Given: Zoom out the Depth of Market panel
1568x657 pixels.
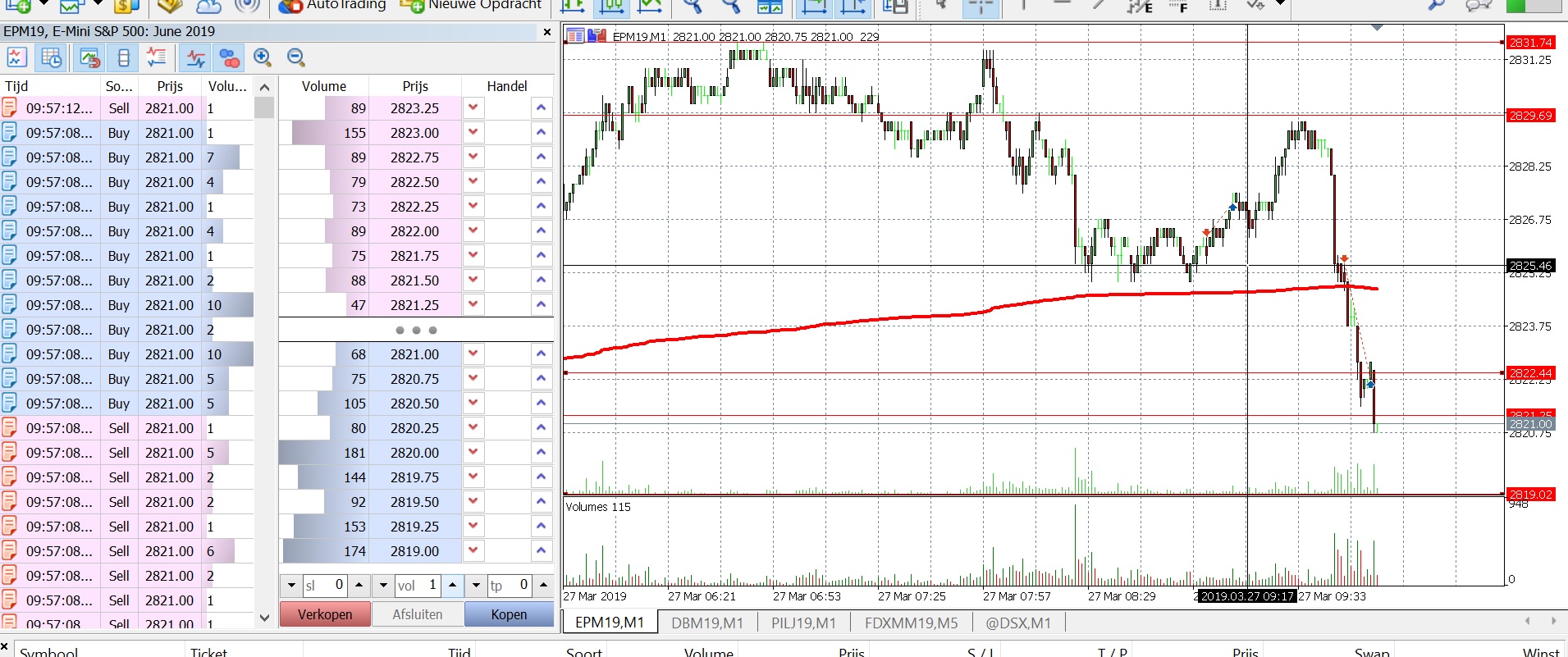Looking at the screenshot, I should click(296, 57).
